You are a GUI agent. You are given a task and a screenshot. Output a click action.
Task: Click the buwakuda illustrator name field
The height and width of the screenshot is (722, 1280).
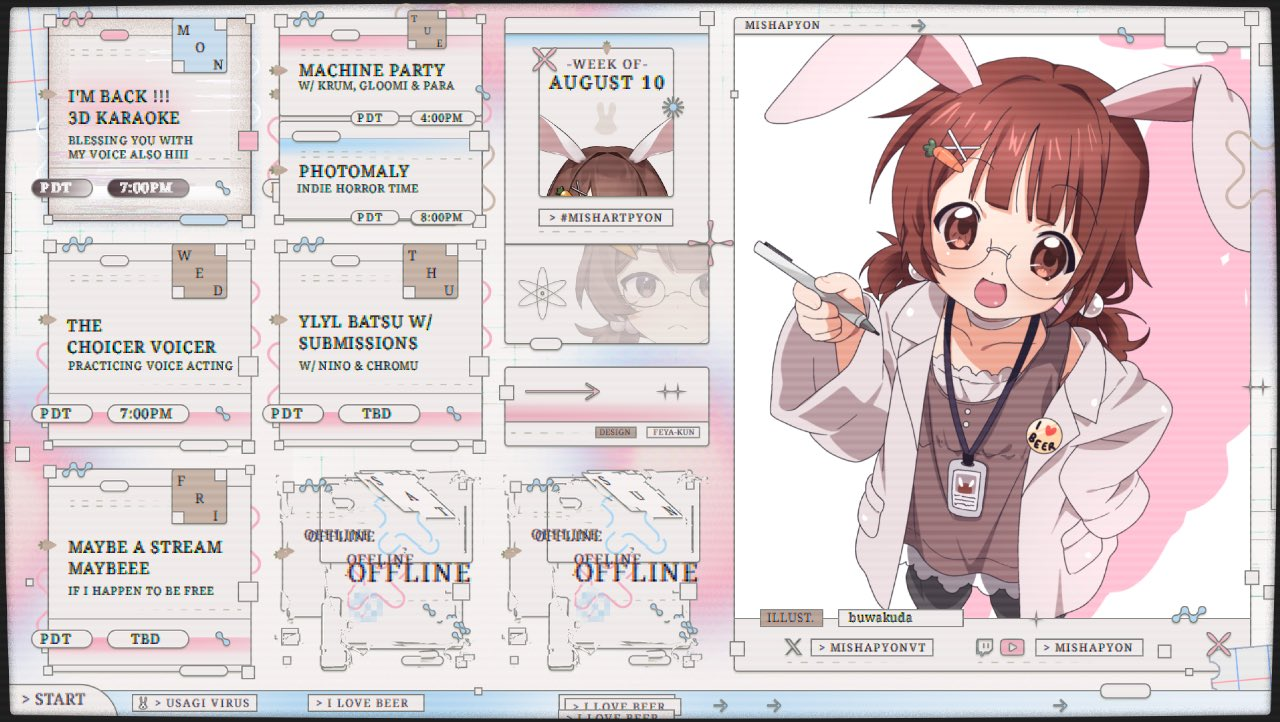tap(899, 618)
